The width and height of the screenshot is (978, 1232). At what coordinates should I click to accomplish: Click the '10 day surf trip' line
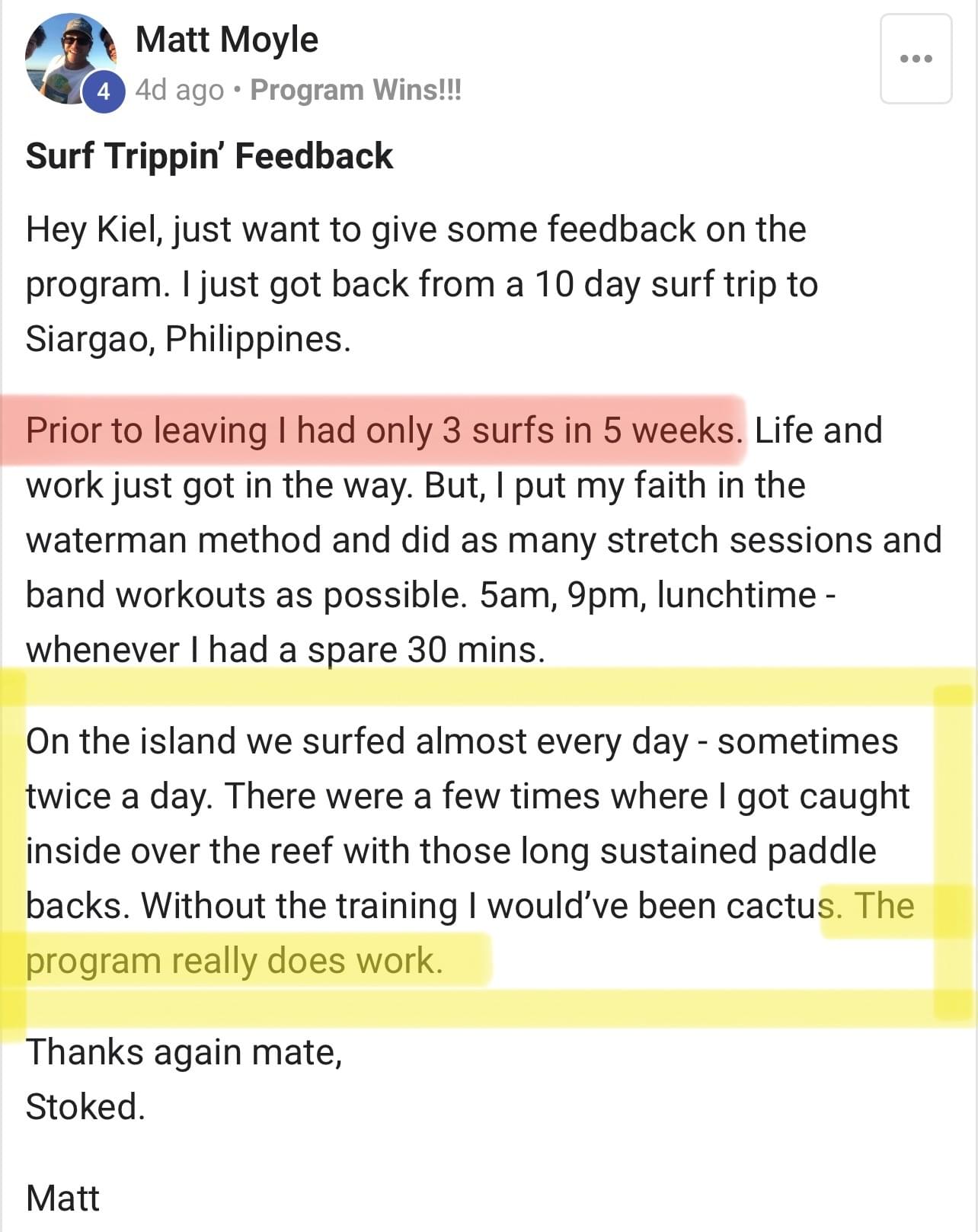[x=421, y=284]
